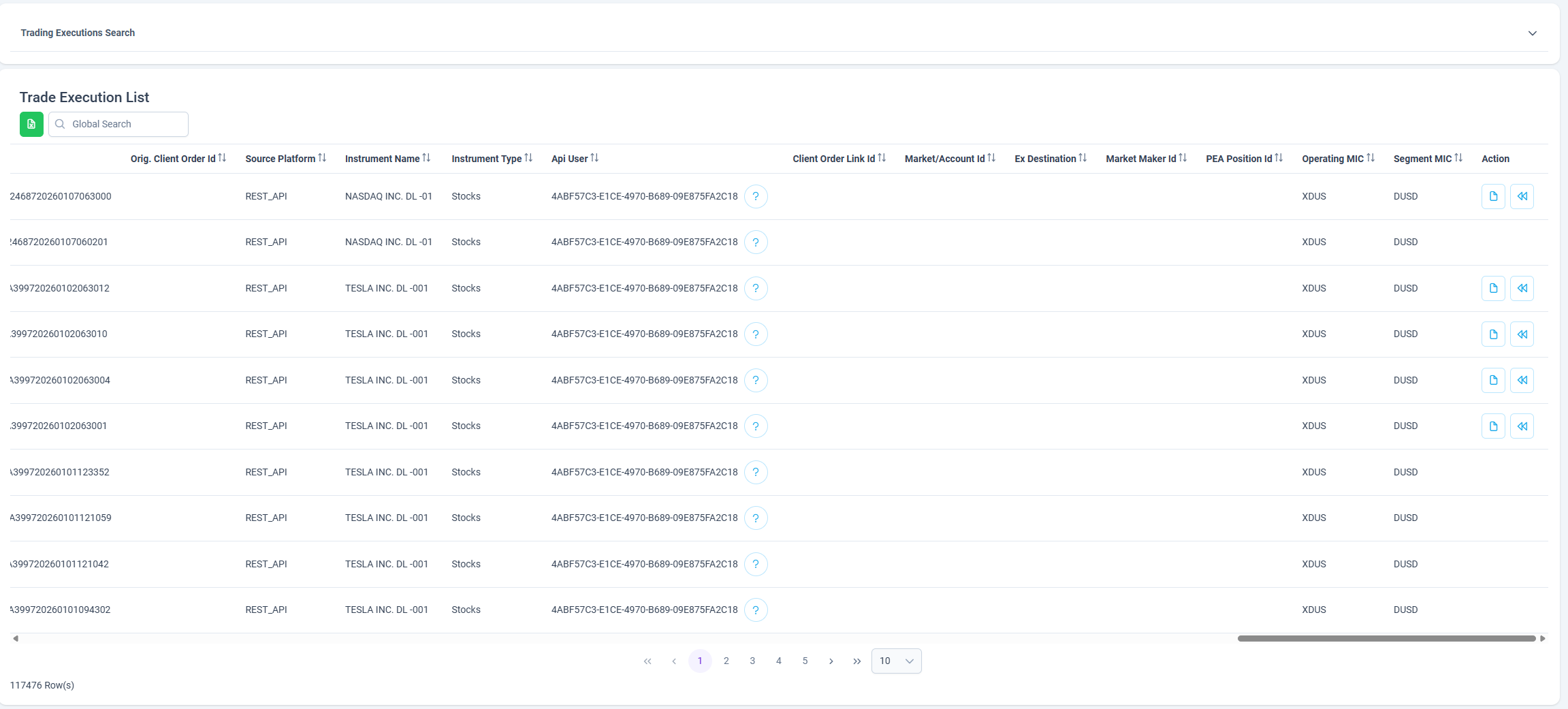1568x709 pixels.
Task: Go to the next page with the single arrow
Action: coord(831,661)
